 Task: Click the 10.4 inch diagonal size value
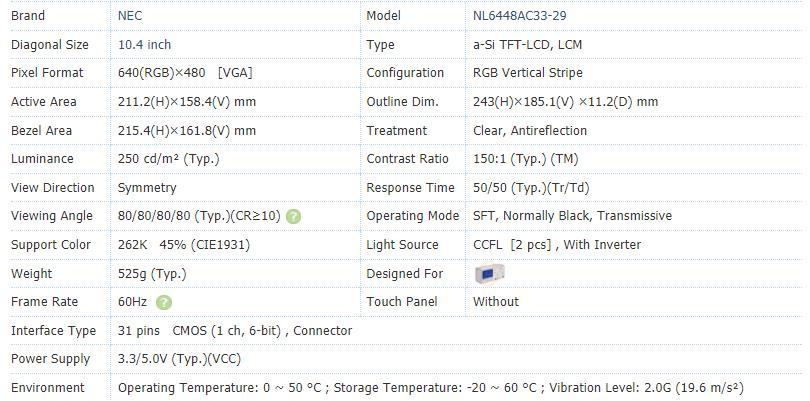[x=144, y=45]
